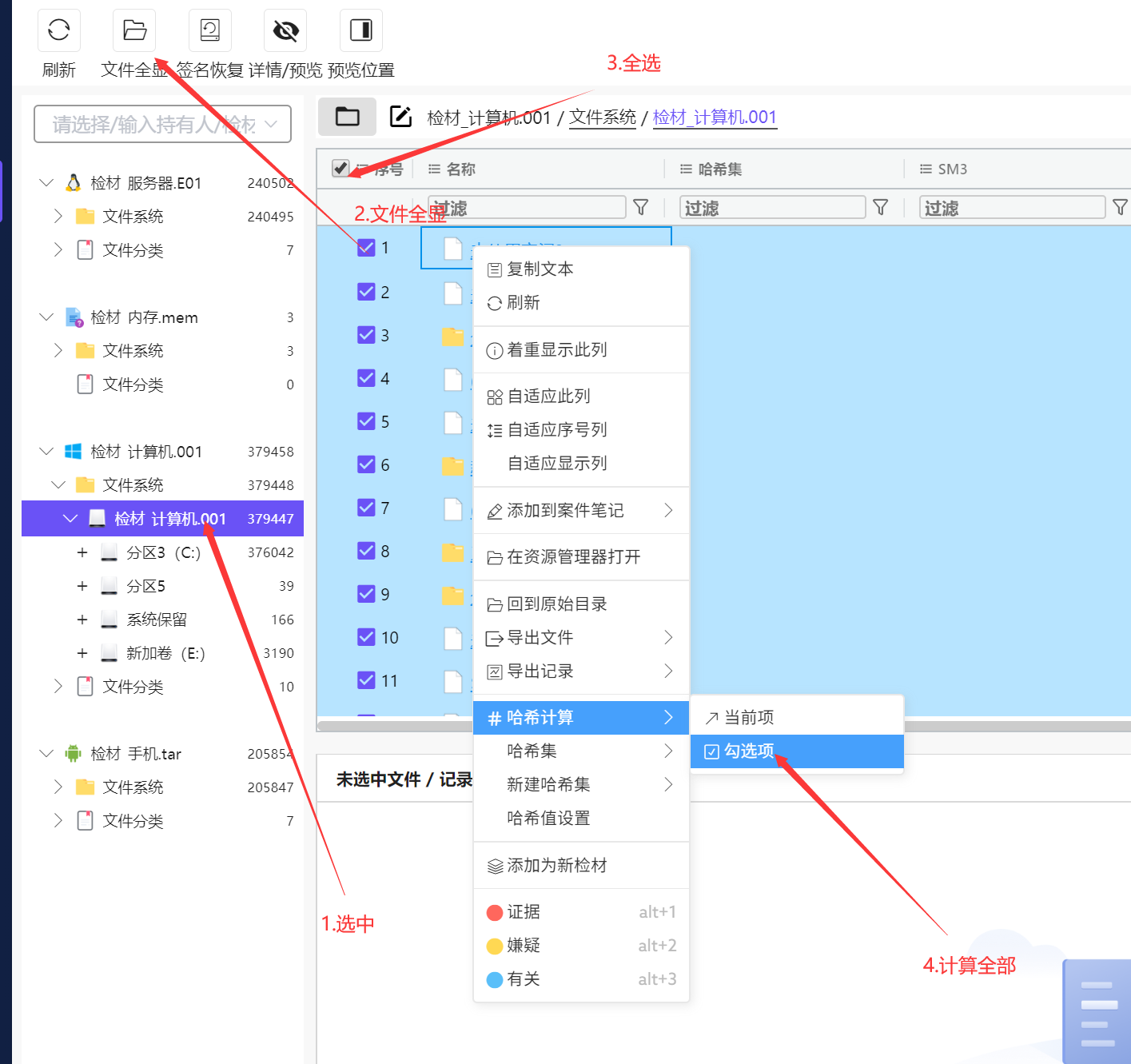
Task: Select 复制文本 in the context menu
Action: tap(581, 269)
